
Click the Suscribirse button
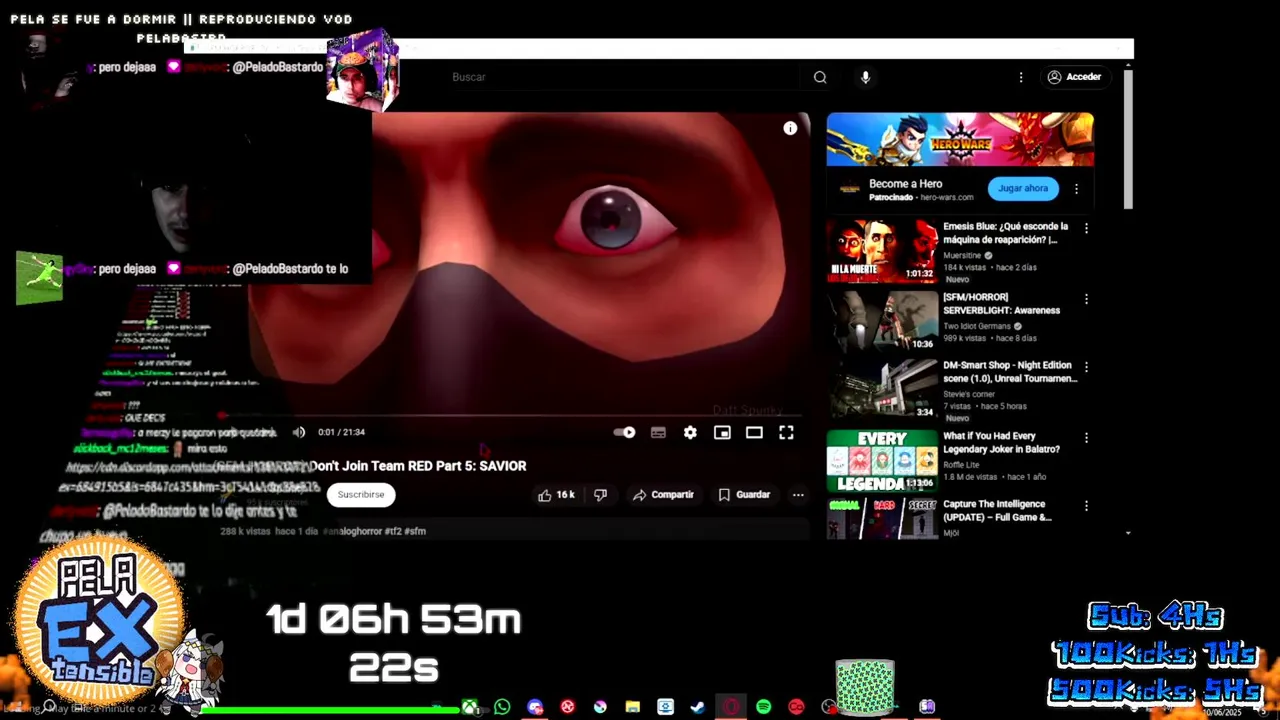tap(361, 494)
